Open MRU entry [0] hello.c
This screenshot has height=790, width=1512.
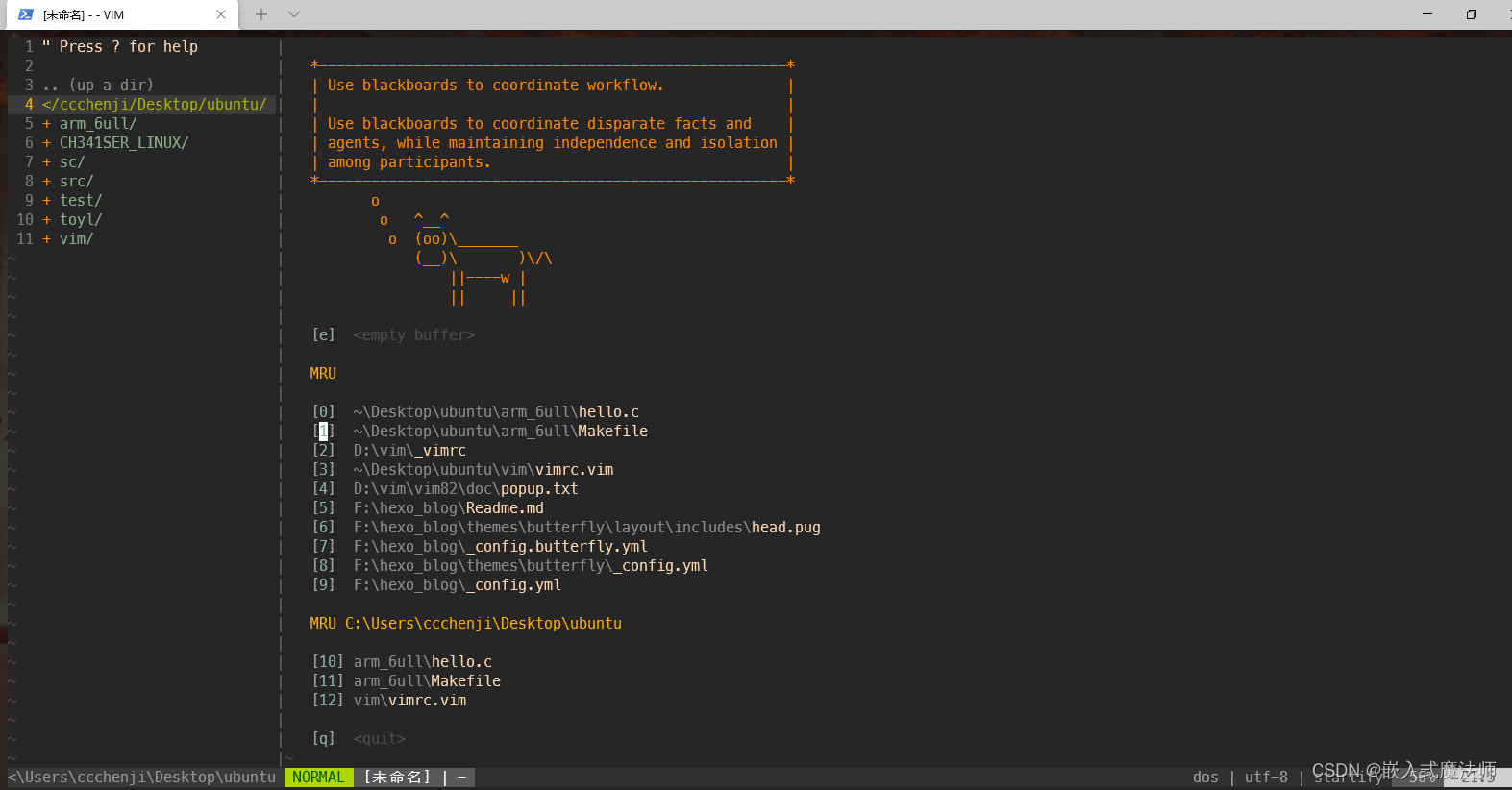click(476, 411)
